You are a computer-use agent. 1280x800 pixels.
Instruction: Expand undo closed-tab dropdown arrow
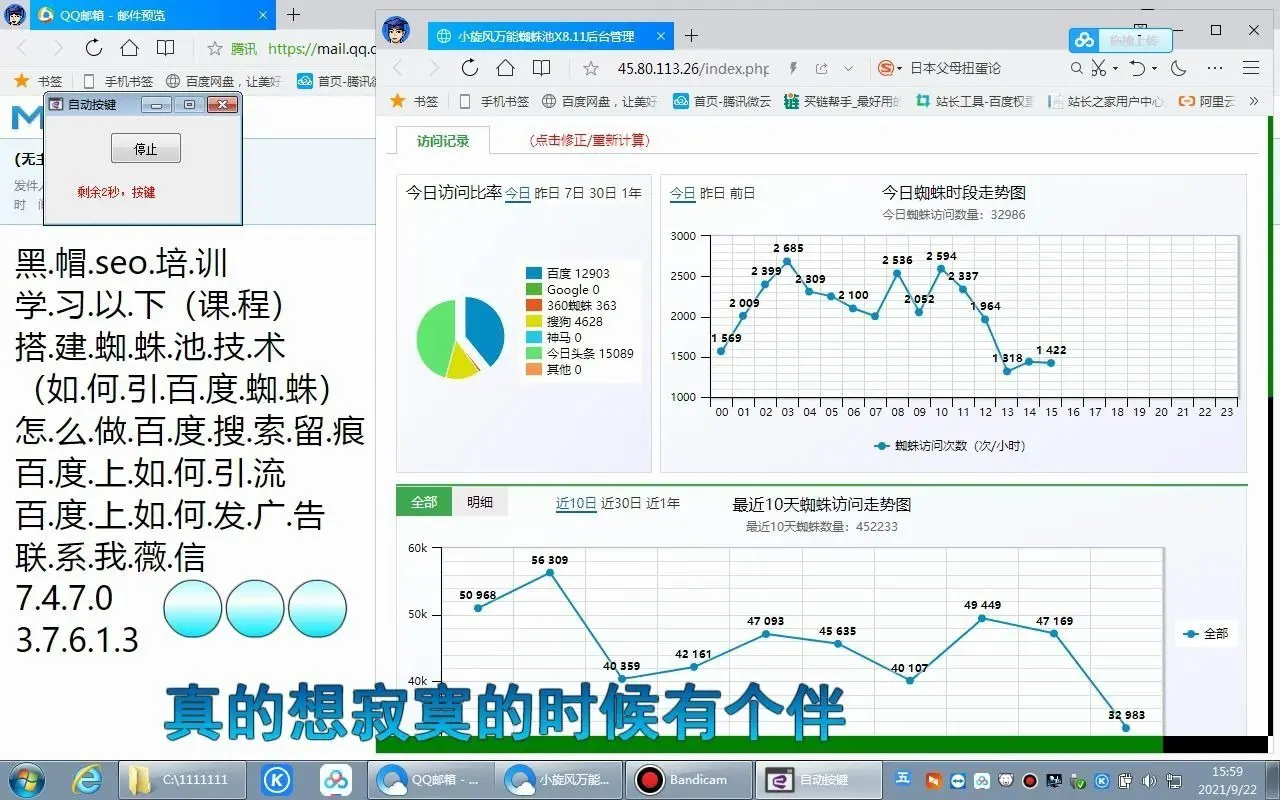(1154, 68)
